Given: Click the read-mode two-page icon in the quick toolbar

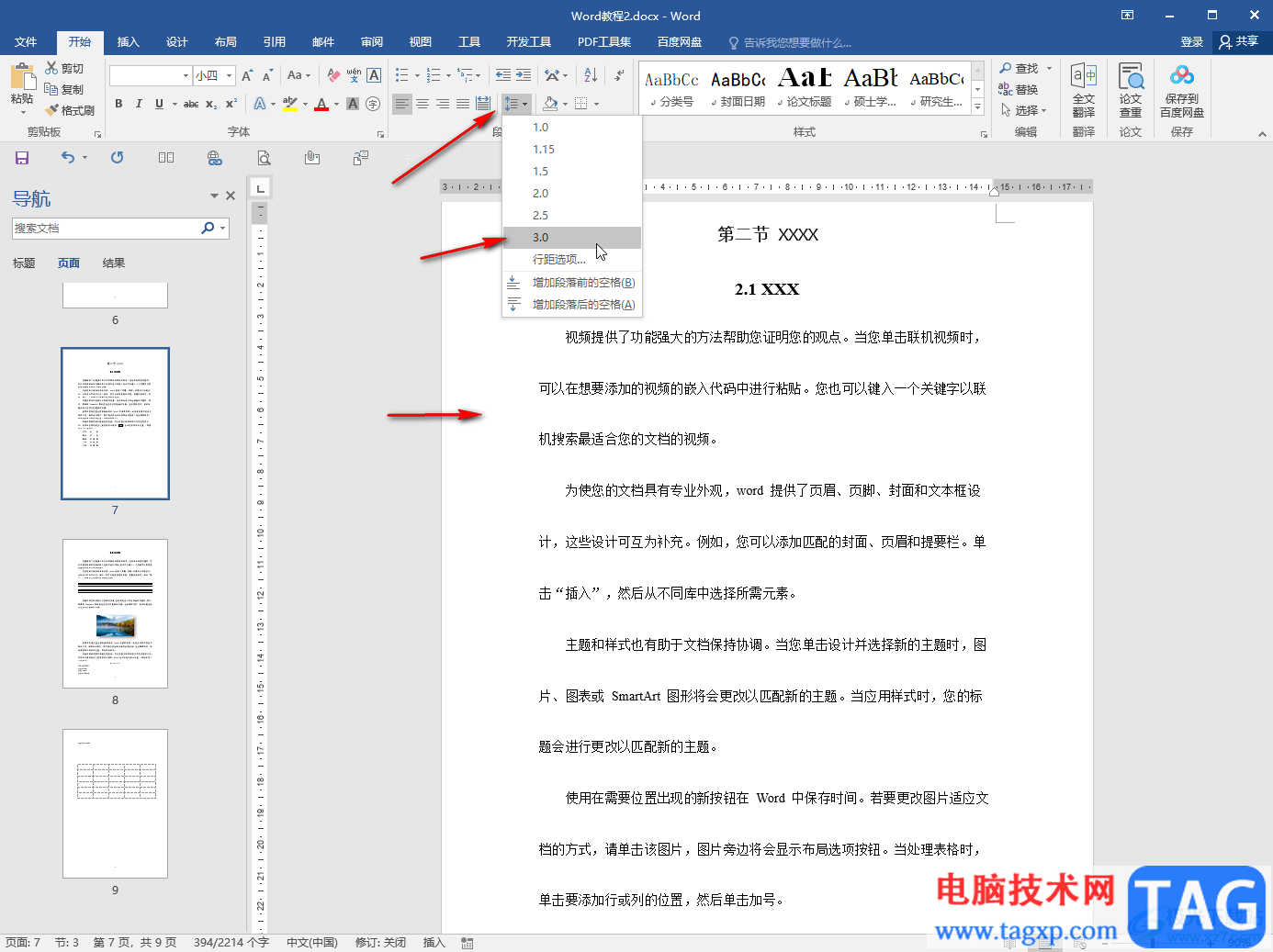Looking at the screenshot, I should pyautogui.click(x=166, y=158).
